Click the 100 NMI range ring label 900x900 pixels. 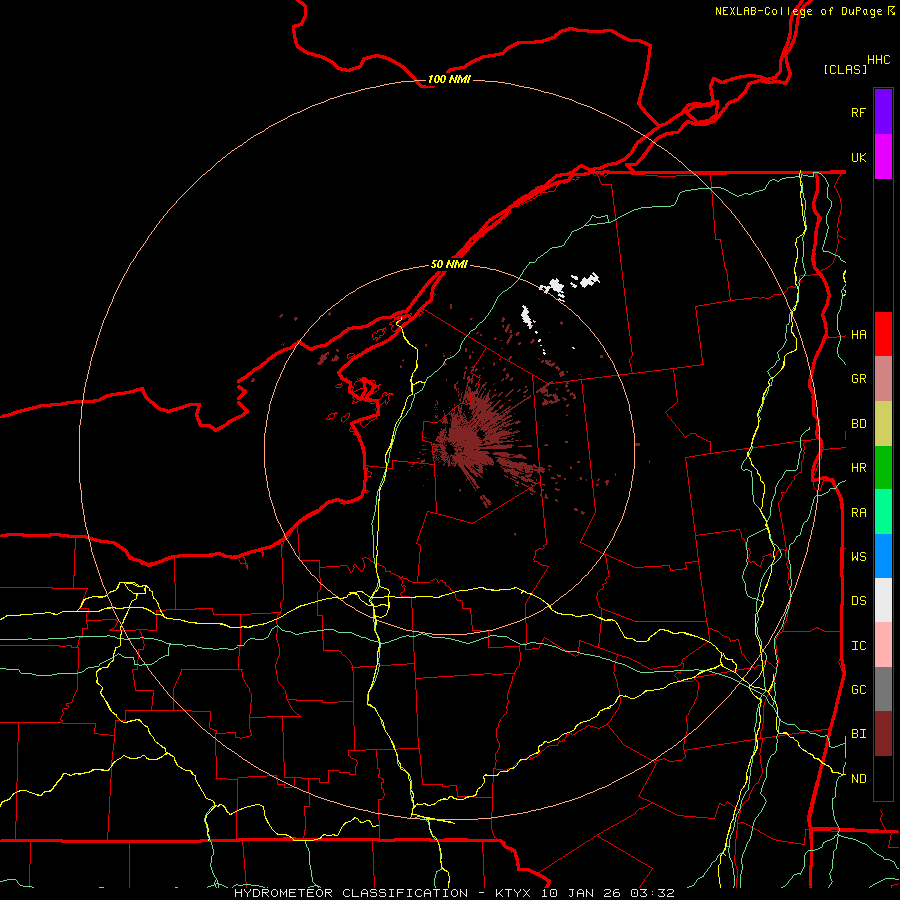tap(449, 79)
